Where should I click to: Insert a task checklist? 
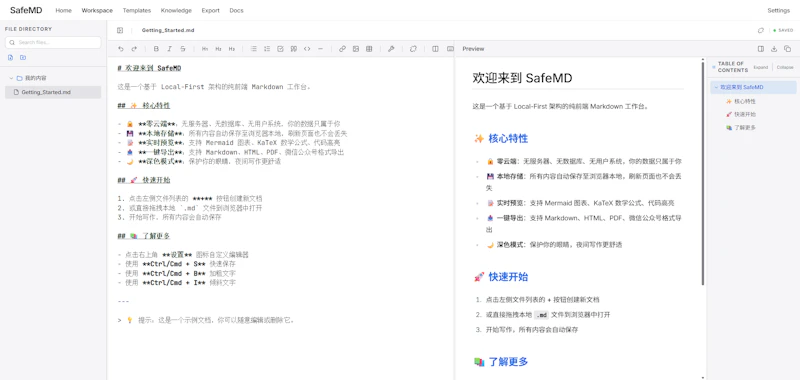(x=280, y=49)
